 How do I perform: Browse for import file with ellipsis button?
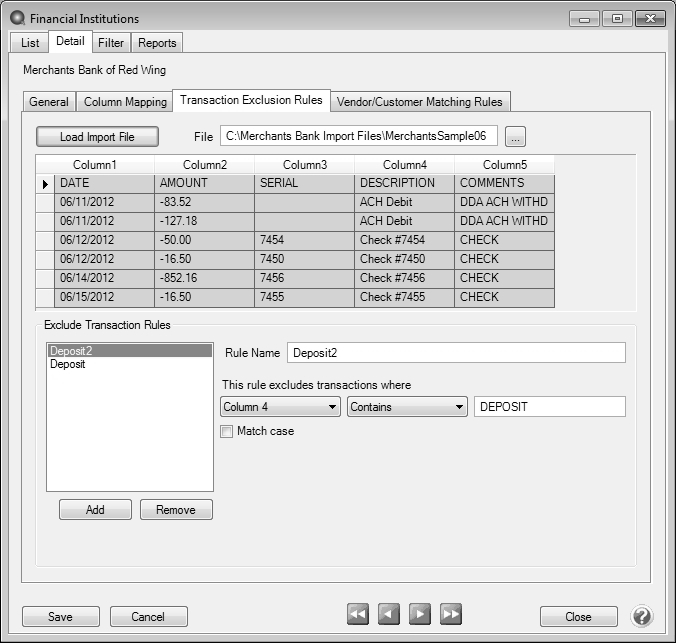515,136
